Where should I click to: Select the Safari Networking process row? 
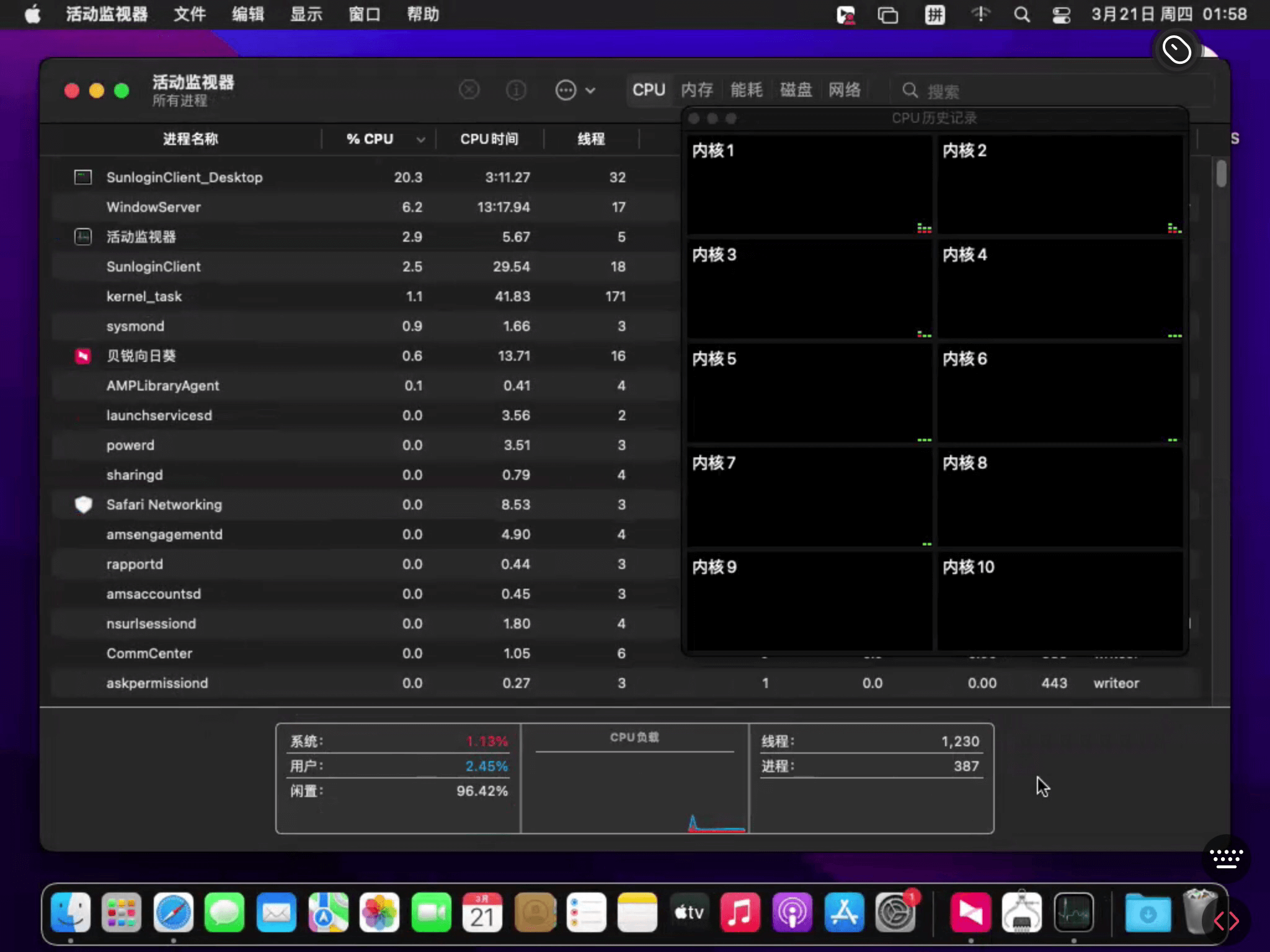[366, 505]
